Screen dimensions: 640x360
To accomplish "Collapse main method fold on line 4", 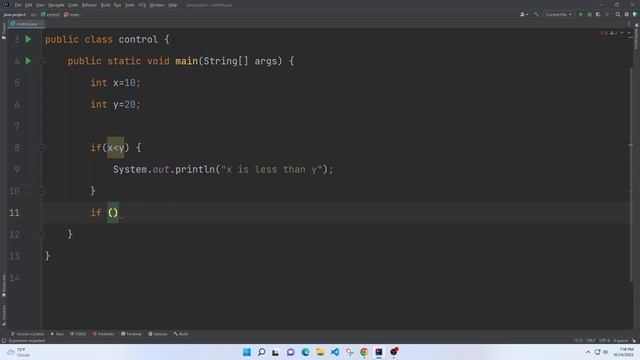I will pos(41,61).
